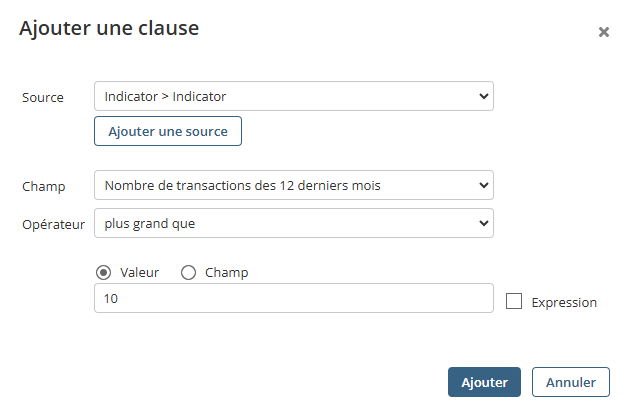
Task: Click the Expression label text
Action: 564,303
